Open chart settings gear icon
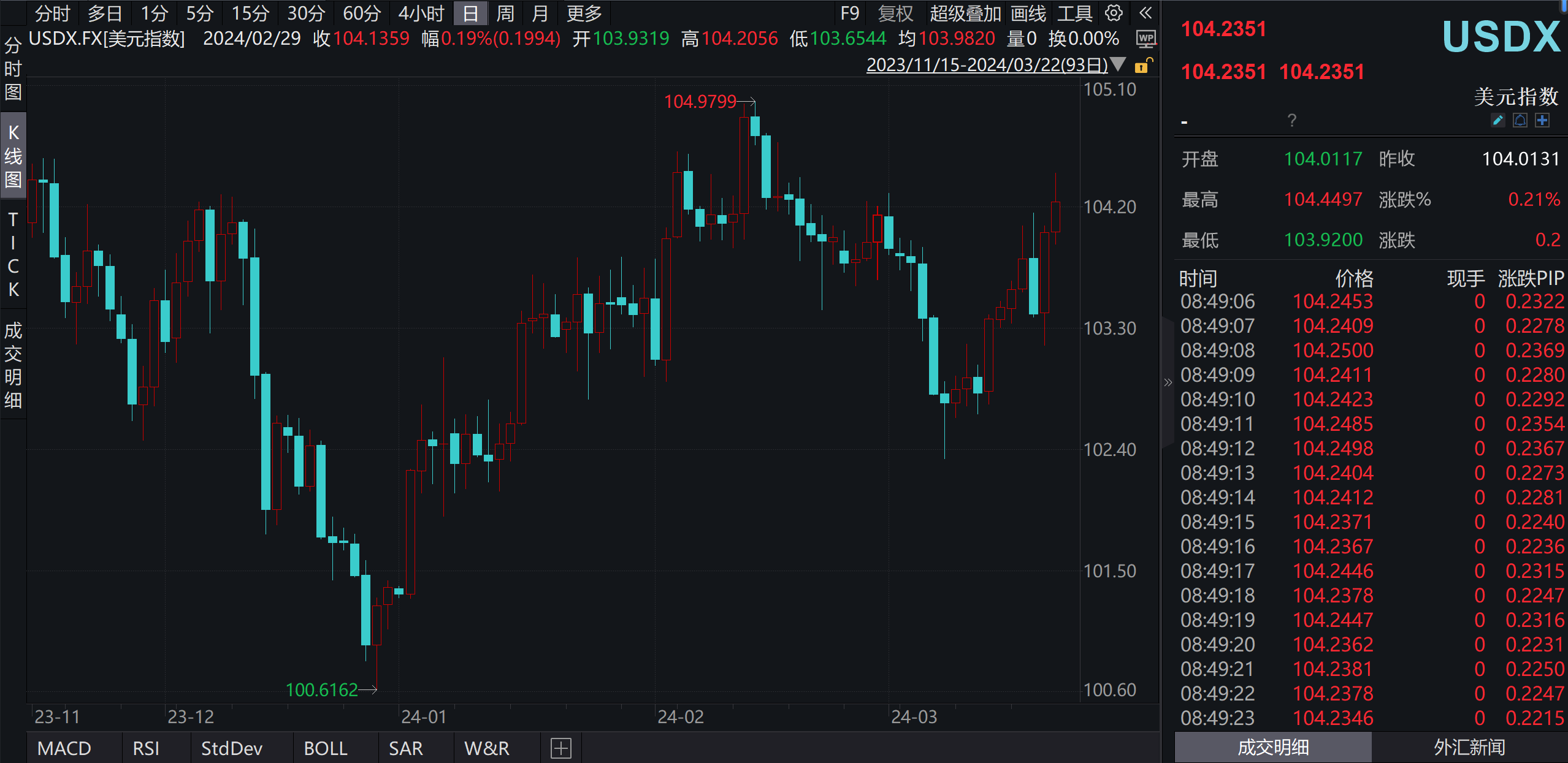The width and height of the screenshot is (1568, 763). [x=1114, y=13]
